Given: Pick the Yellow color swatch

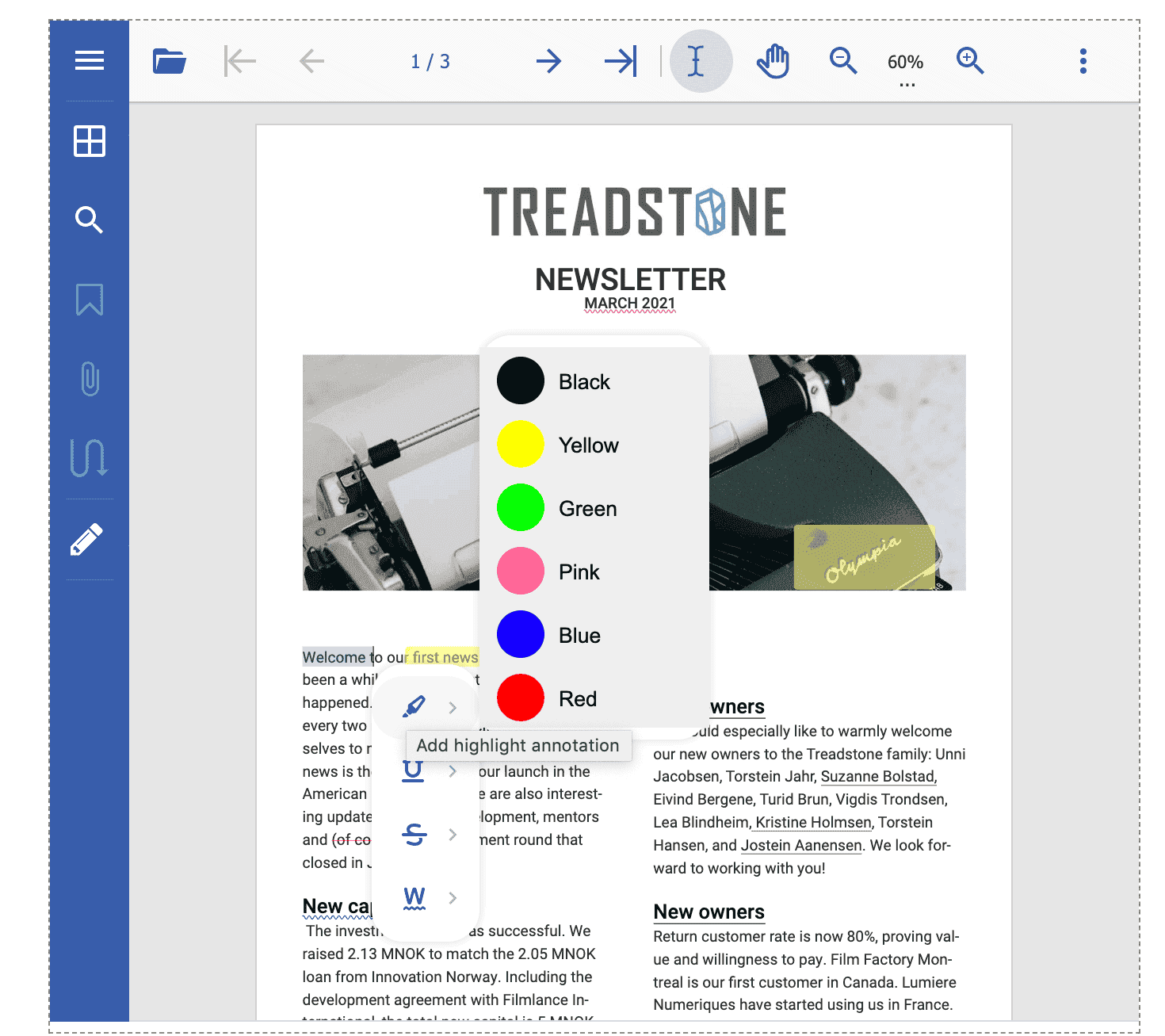Looking at the screenshot, I should pos(521,444).
